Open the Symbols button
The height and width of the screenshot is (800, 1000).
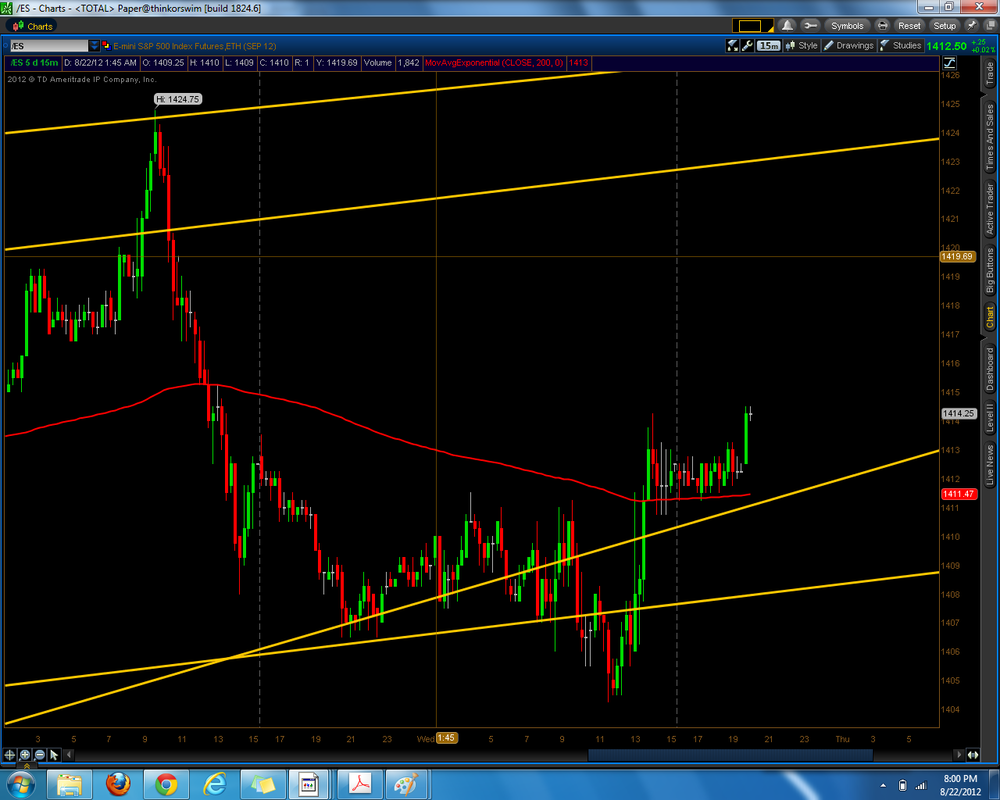(847, 26)
